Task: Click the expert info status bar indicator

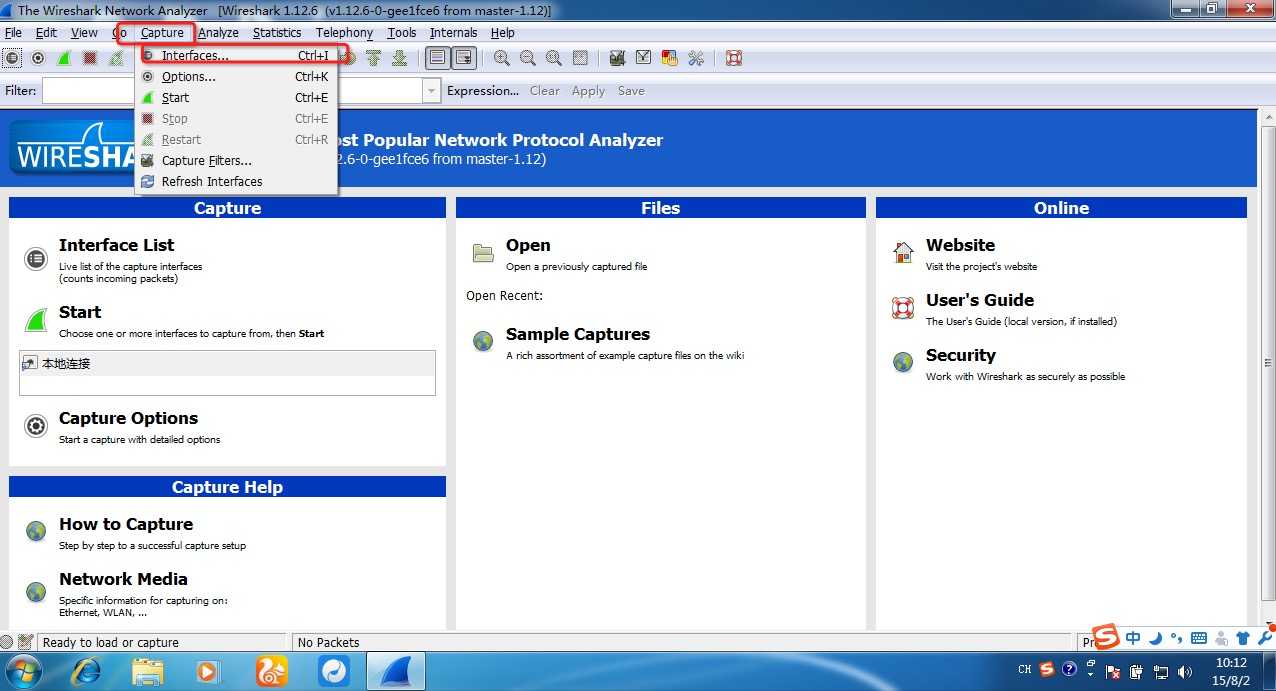Action: pyautogui.click(x=7, y=642)
